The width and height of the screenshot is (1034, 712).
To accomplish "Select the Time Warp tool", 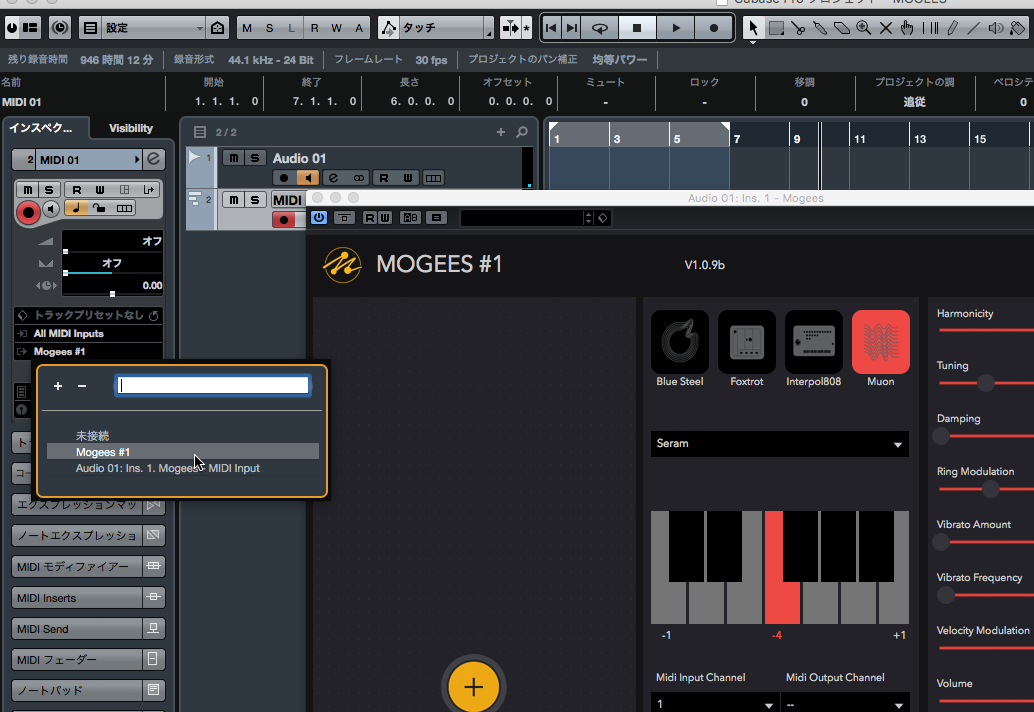I will [x=930, y=28].
